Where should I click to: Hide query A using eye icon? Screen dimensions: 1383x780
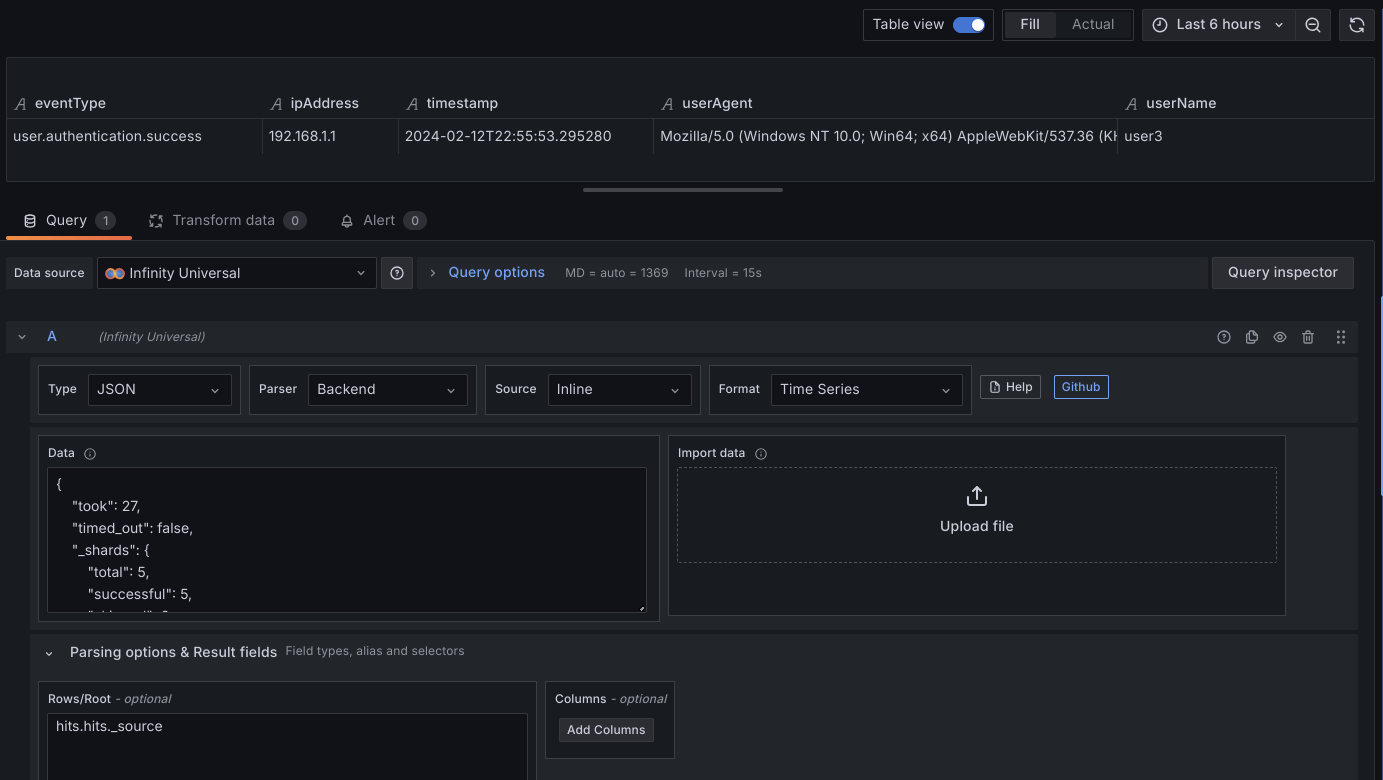click(1280, 338)
